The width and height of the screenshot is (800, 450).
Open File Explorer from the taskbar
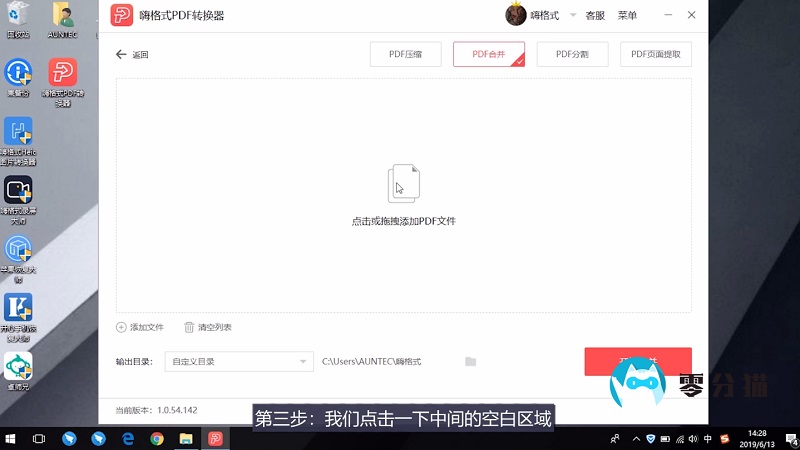(186, 438)
